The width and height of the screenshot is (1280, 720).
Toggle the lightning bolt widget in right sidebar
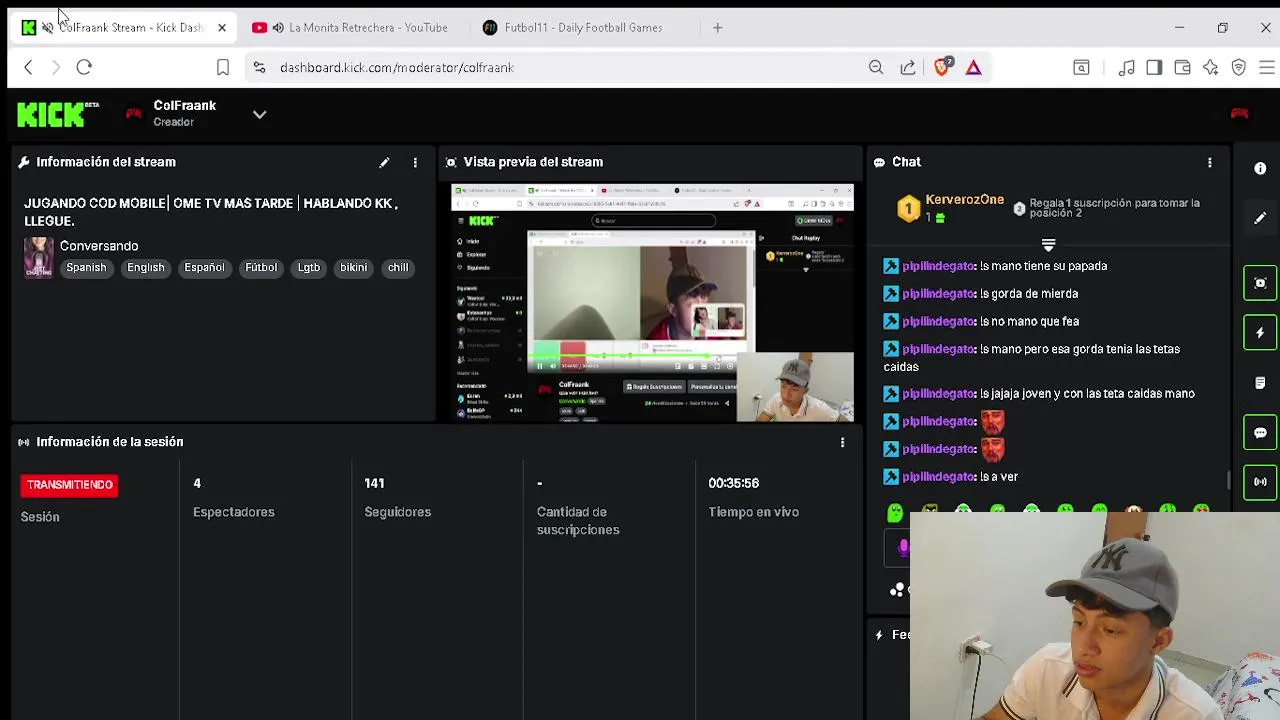click(x=1260, y=333)
